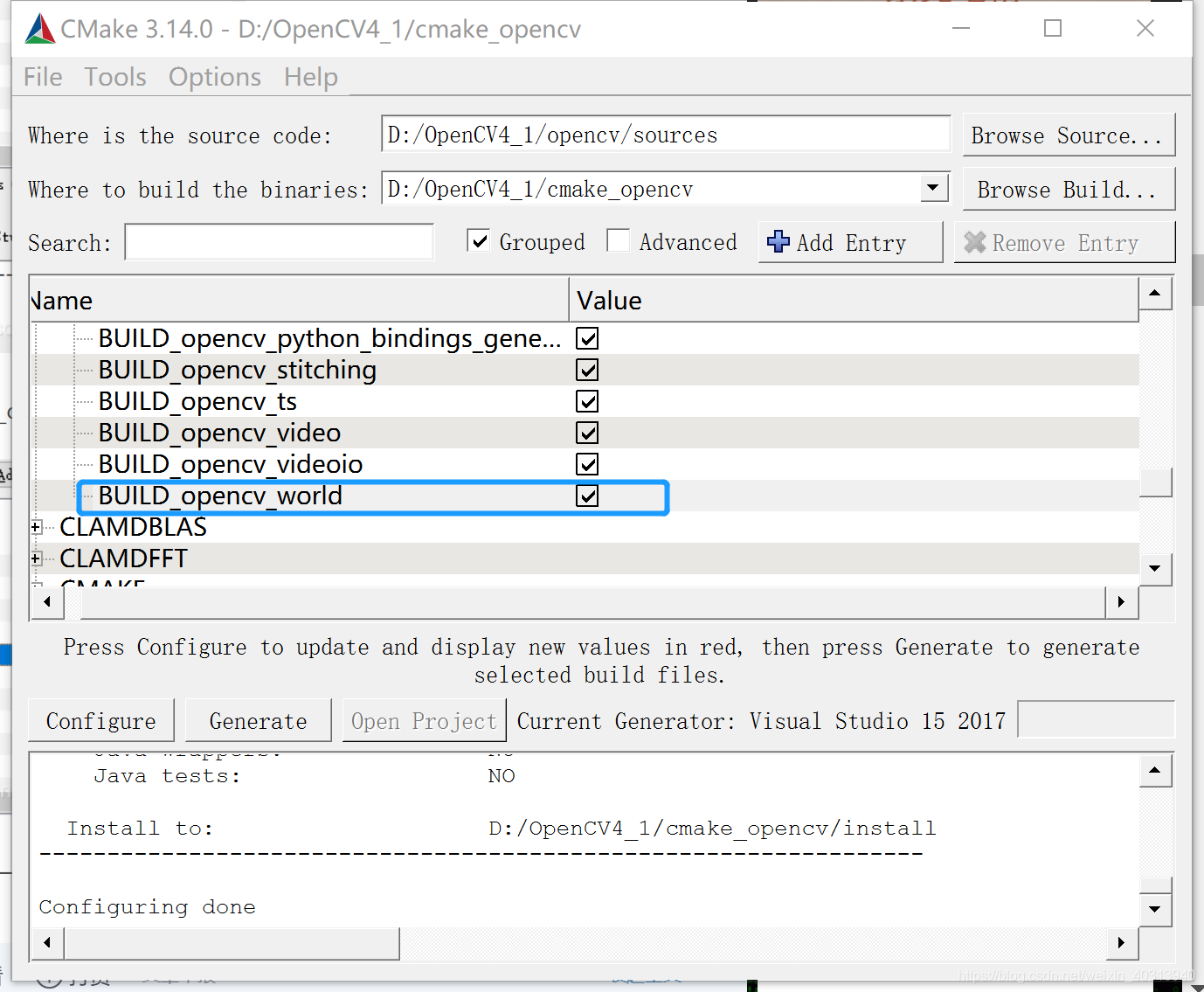Select the BUILD_opencv_videoio row name
This screenshot has width=1204, height=992.
tap(231, 464)
